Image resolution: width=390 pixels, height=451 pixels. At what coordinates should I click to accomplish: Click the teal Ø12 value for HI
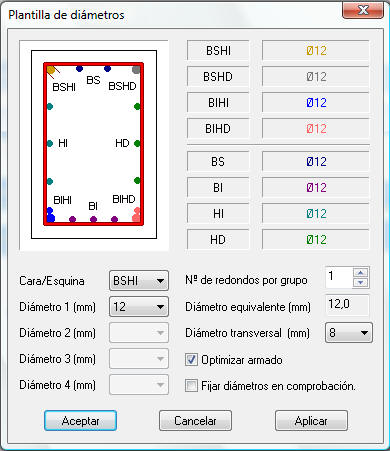coord(316,214)
